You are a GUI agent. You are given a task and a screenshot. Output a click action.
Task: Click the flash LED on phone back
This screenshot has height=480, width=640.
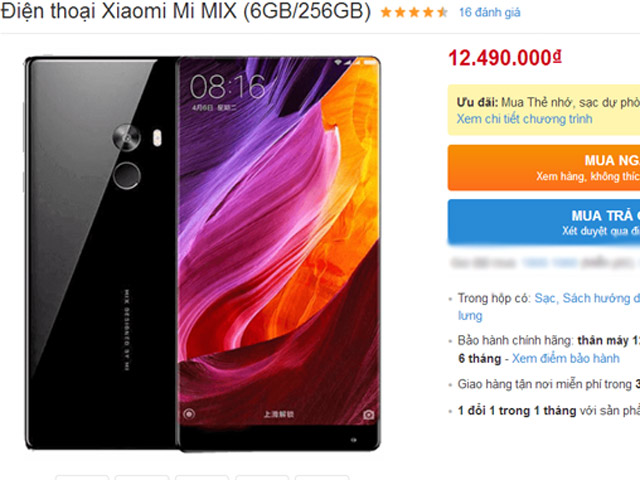[157, 138]
